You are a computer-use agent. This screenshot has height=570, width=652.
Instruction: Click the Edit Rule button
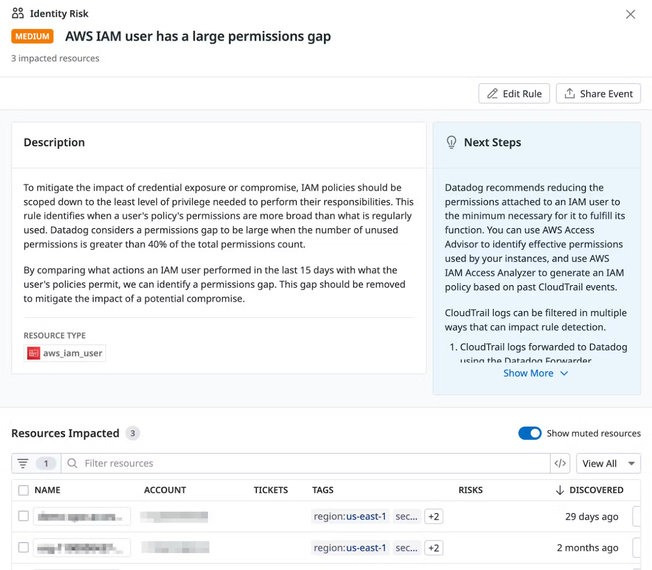pos(514,94)
